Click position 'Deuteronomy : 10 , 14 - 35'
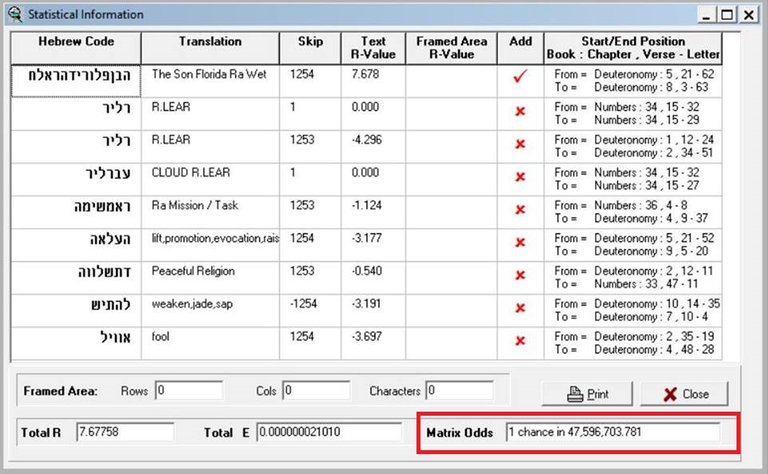The height and width of the screenshot is (474, 768). (657, 304)
